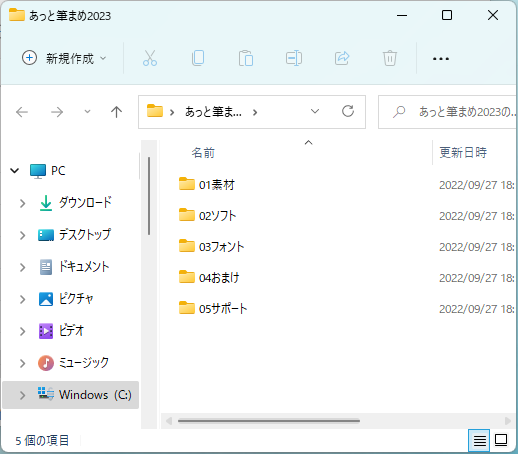Go up one folder level arrow

[116, 112]
